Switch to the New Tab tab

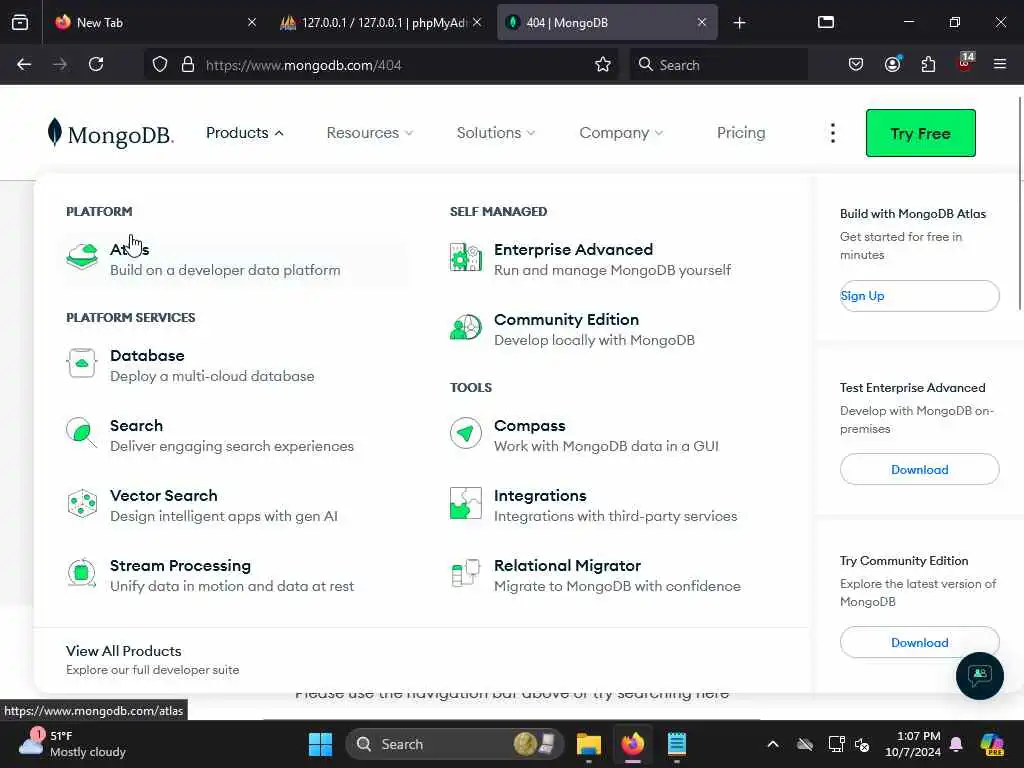[x=154, y=23]
